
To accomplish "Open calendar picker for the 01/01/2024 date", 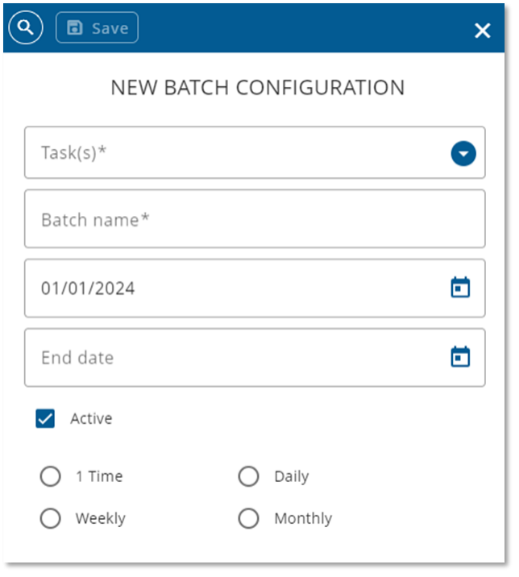I will click(x=460, y=287).
